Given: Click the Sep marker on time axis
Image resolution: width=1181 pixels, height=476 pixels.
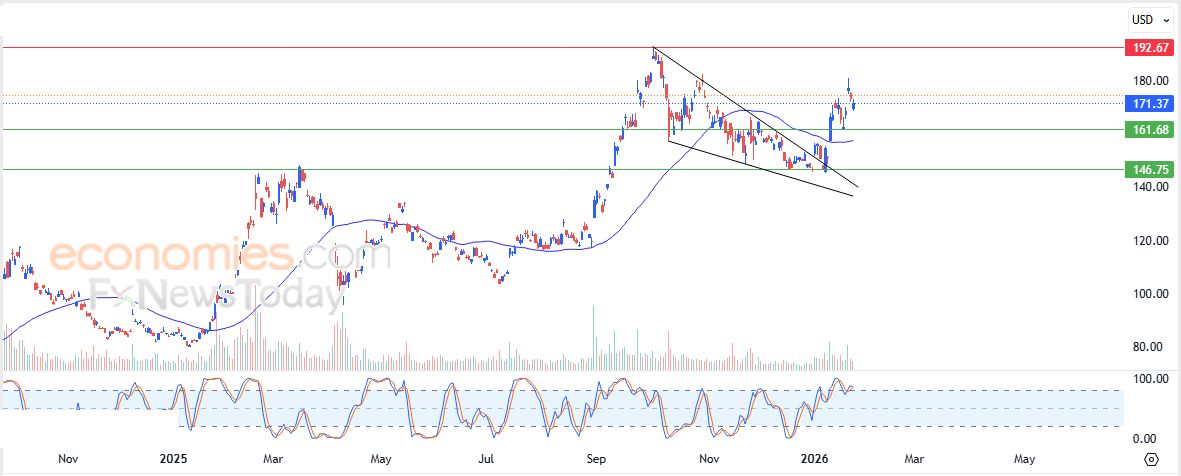Looking at the screenshot, I should tap(597, 460).
